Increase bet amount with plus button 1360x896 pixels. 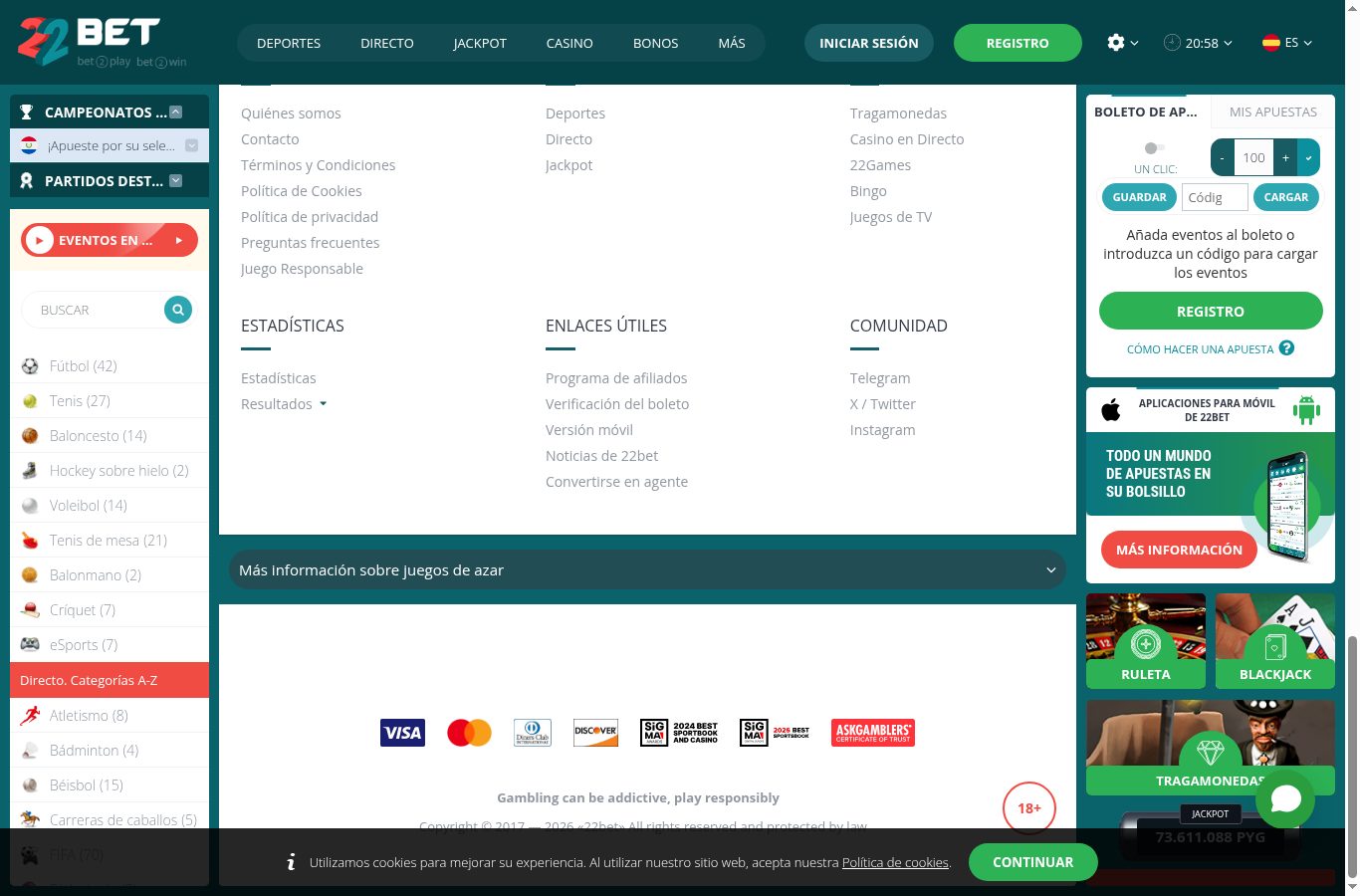(1286, 157)
